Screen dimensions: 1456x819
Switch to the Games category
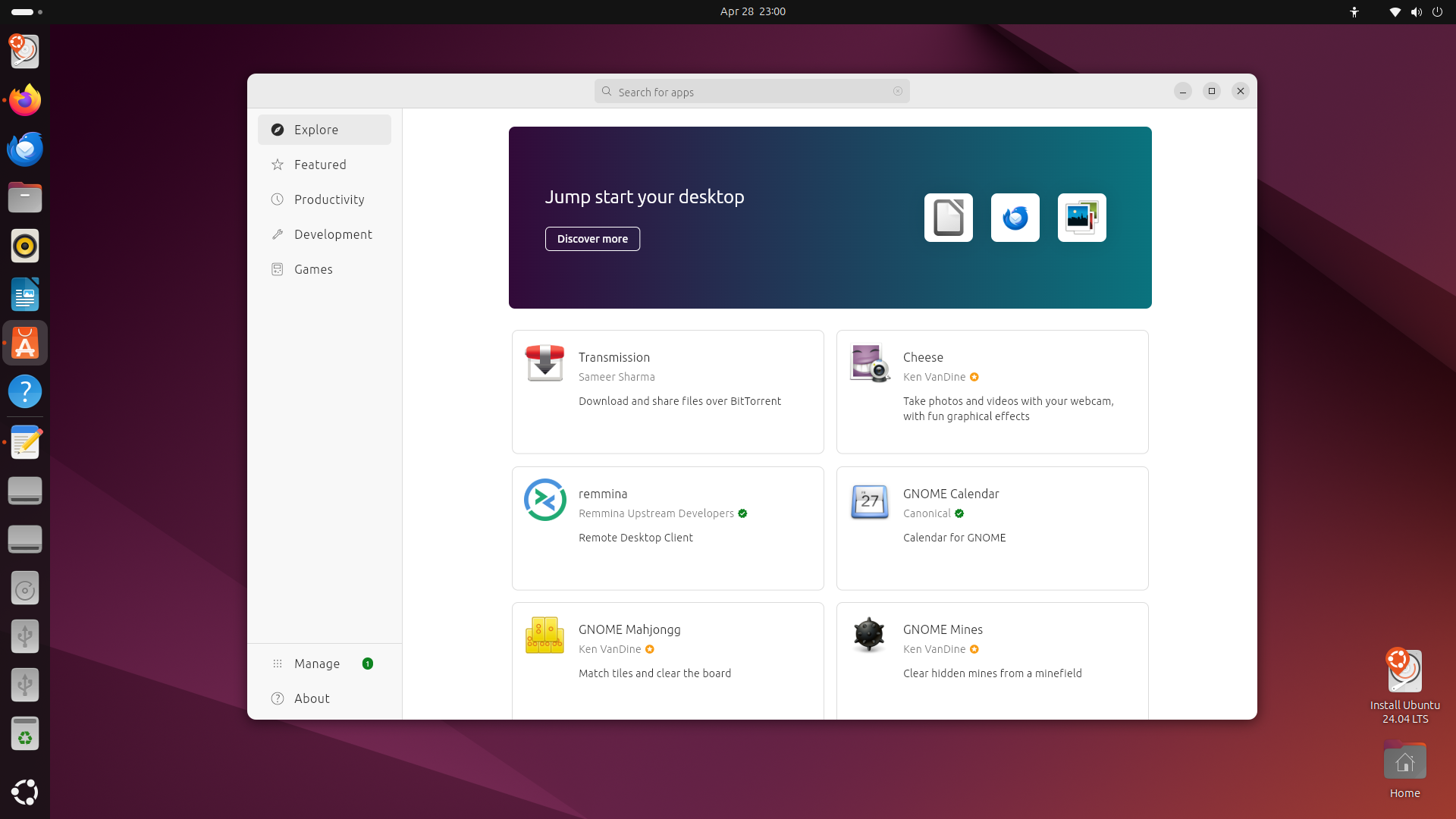tap(325, 269)
